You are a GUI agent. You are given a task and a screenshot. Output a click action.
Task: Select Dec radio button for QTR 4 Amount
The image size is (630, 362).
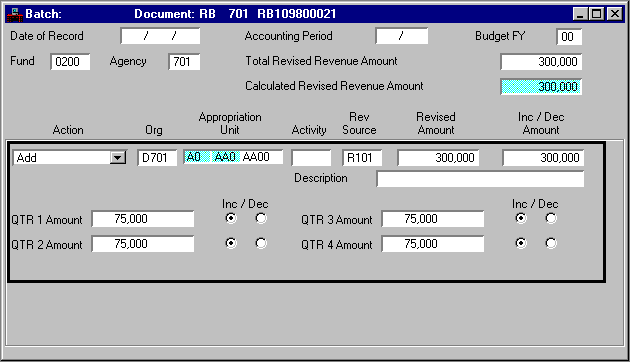pos(551,243)
